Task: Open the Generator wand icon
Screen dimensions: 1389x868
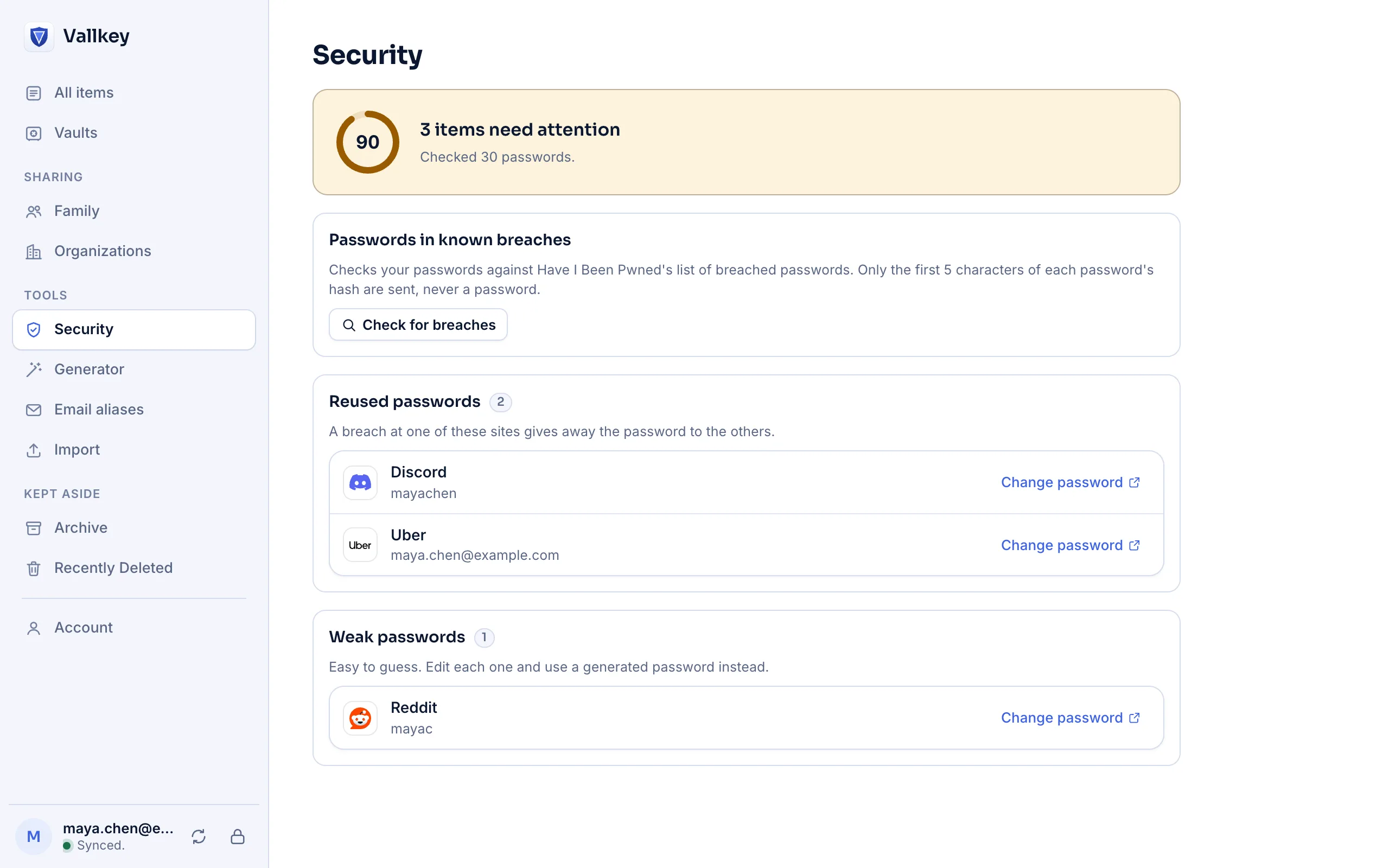Action: click(34, 369)
